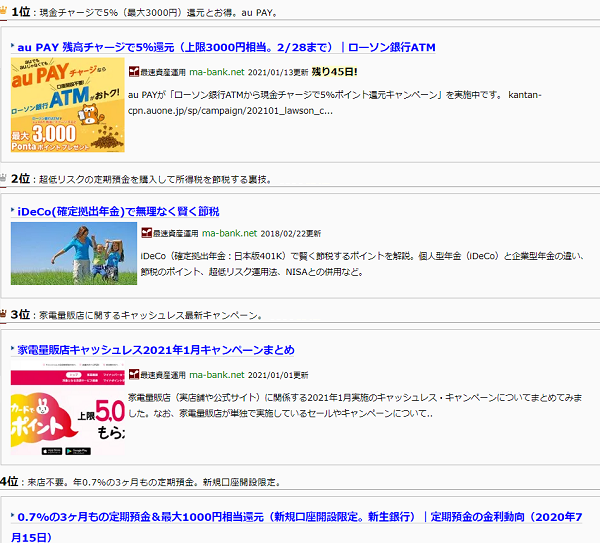This screenshot has height=543, width=600.
Task: Click the gold crown icon beside 1位
Action: coord(3,10)
